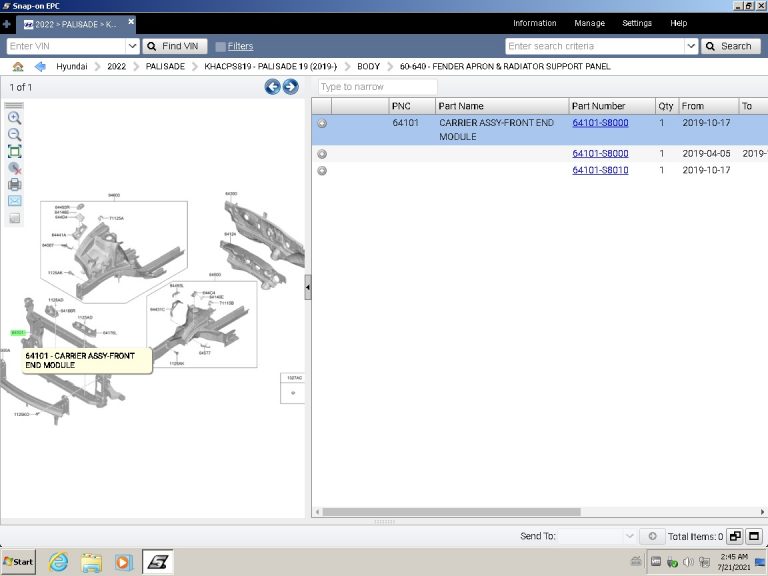768x576 pixels.
Task: Click the zoom out magnifier icon
Action: [x=14, y=134]
